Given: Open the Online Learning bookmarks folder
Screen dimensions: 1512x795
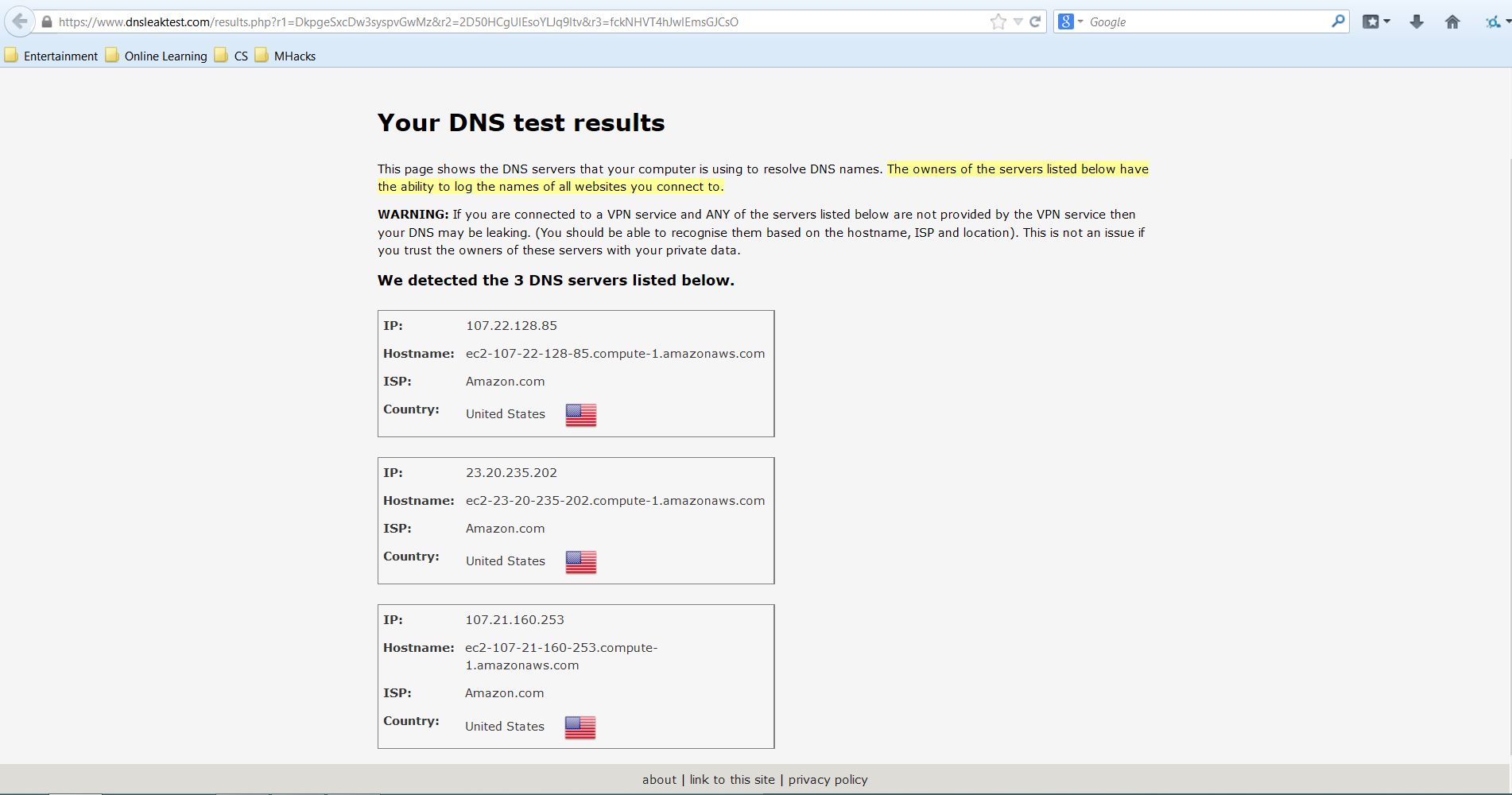Looking at the screenshot, I should pos(157,56).
